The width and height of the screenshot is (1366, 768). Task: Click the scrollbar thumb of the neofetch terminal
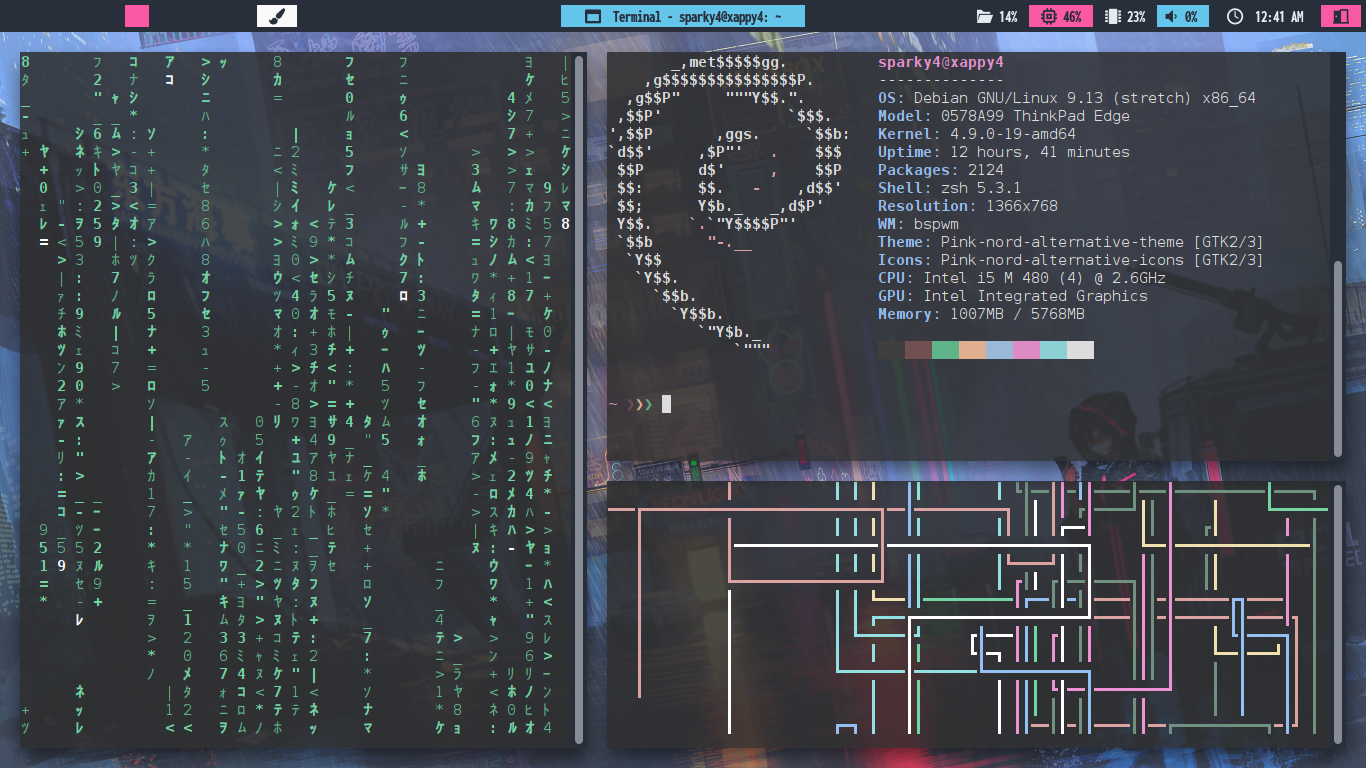[1338, 358]
